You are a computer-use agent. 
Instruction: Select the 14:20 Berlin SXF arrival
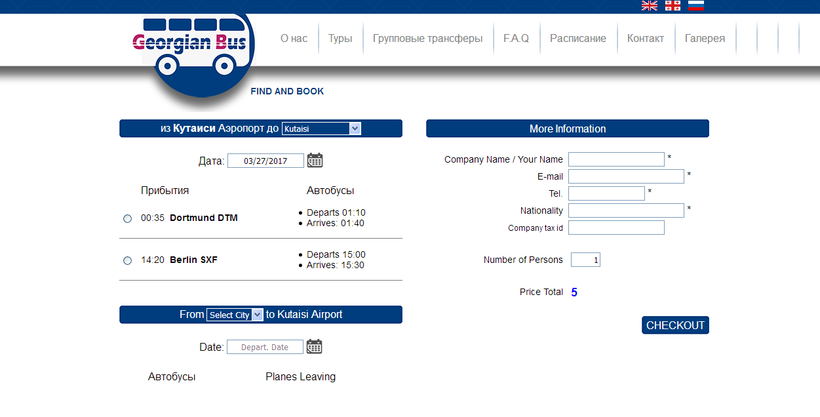point(127,260)
